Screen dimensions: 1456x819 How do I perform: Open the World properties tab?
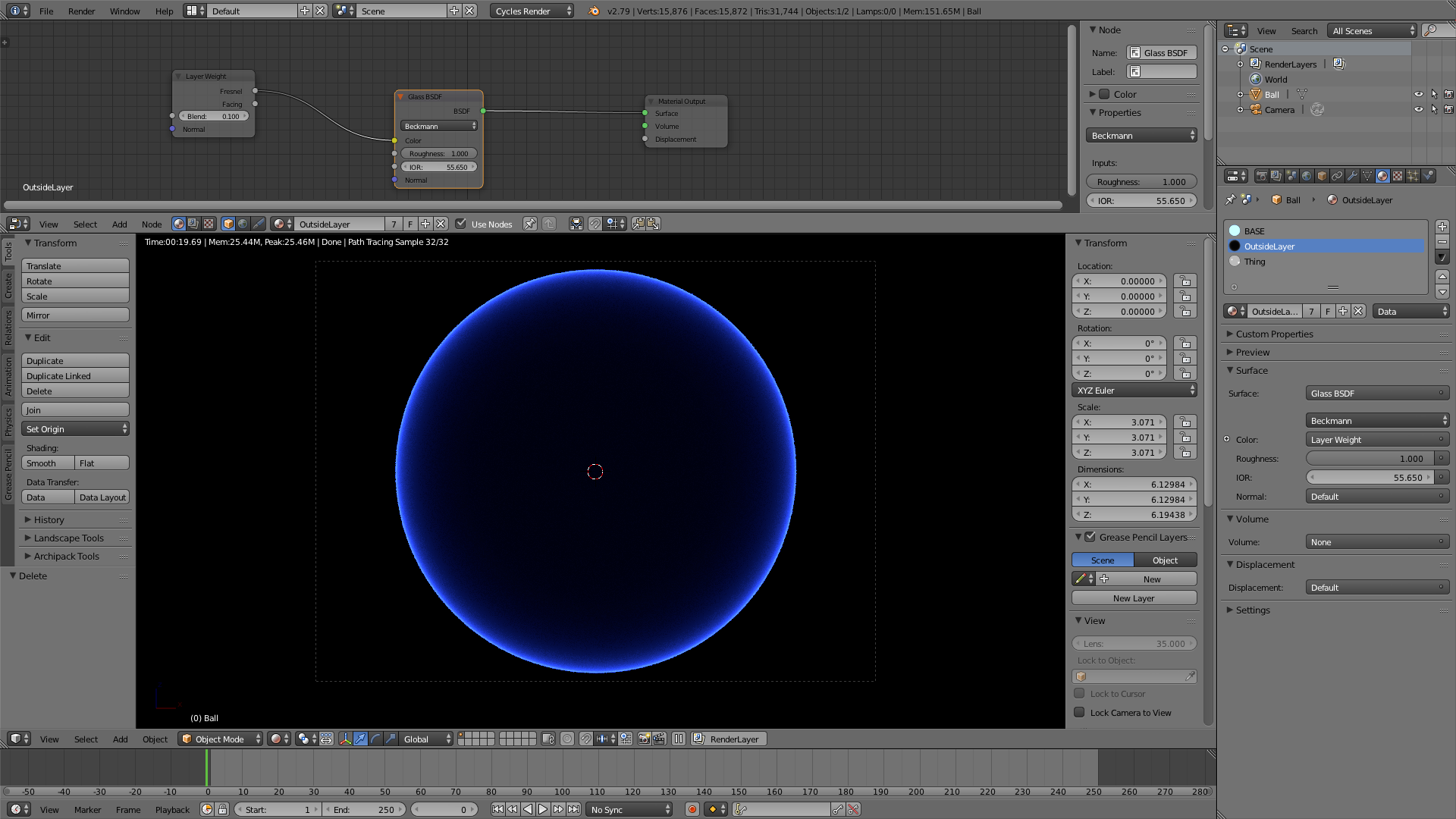click(1307, 176)
